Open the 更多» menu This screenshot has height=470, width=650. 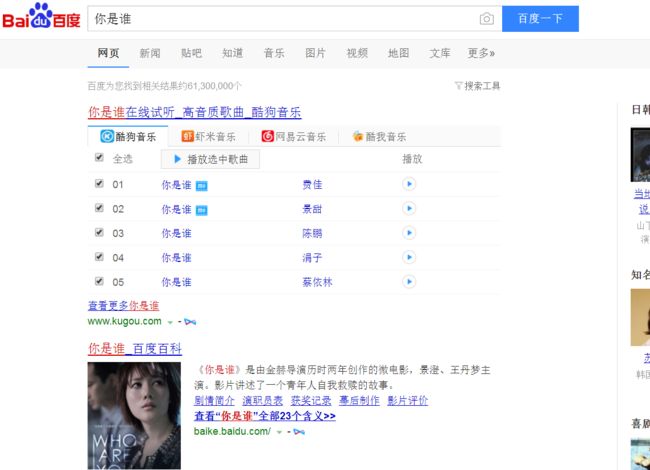[481, 53]
